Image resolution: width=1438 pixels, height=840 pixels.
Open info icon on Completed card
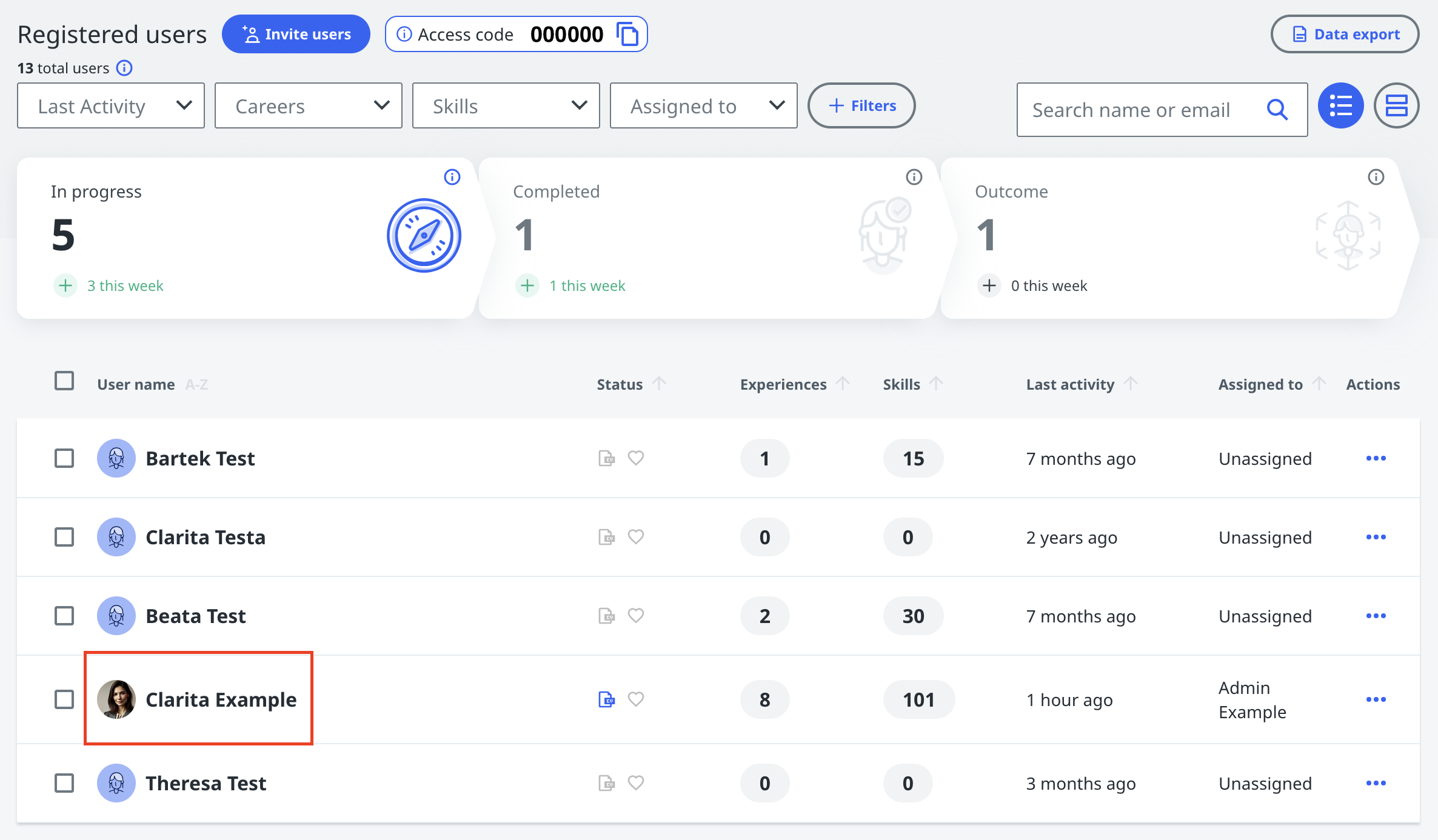(x=914, y=177)
